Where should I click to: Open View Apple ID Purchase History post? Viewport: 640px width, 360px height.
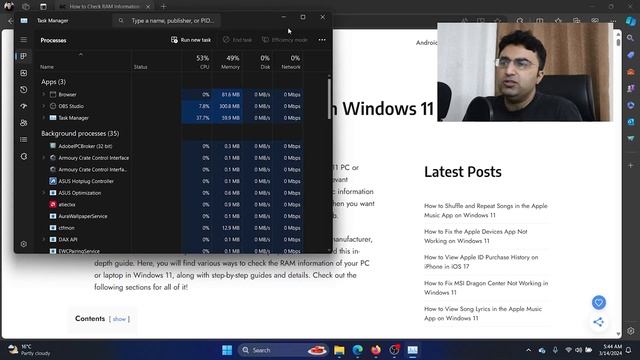(x=481, y=262)
